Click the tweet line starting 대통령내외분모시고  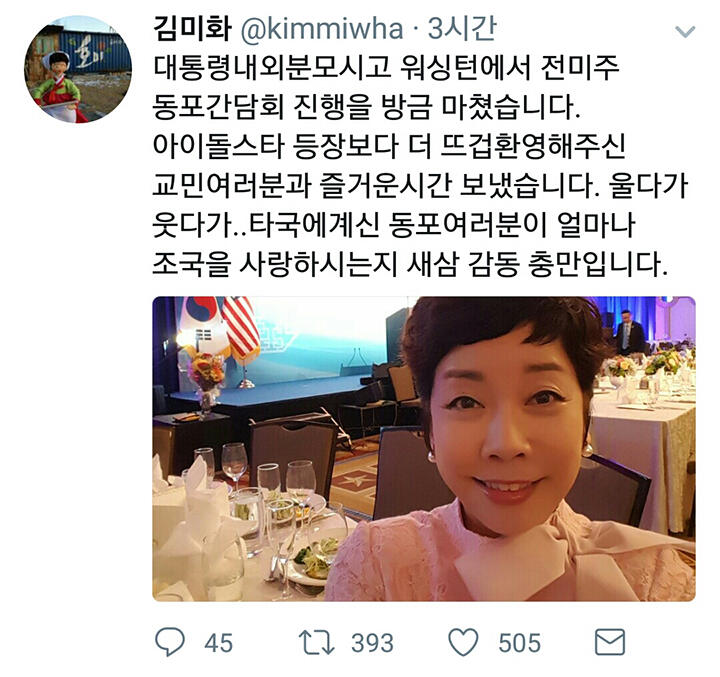click(386, 68)
